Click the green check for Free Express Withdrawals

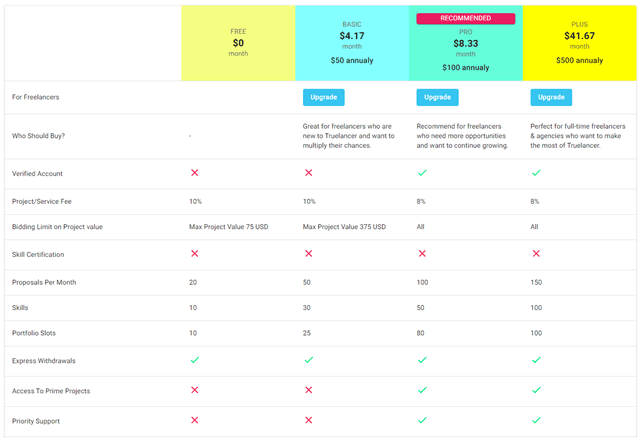tap(194, 360)
